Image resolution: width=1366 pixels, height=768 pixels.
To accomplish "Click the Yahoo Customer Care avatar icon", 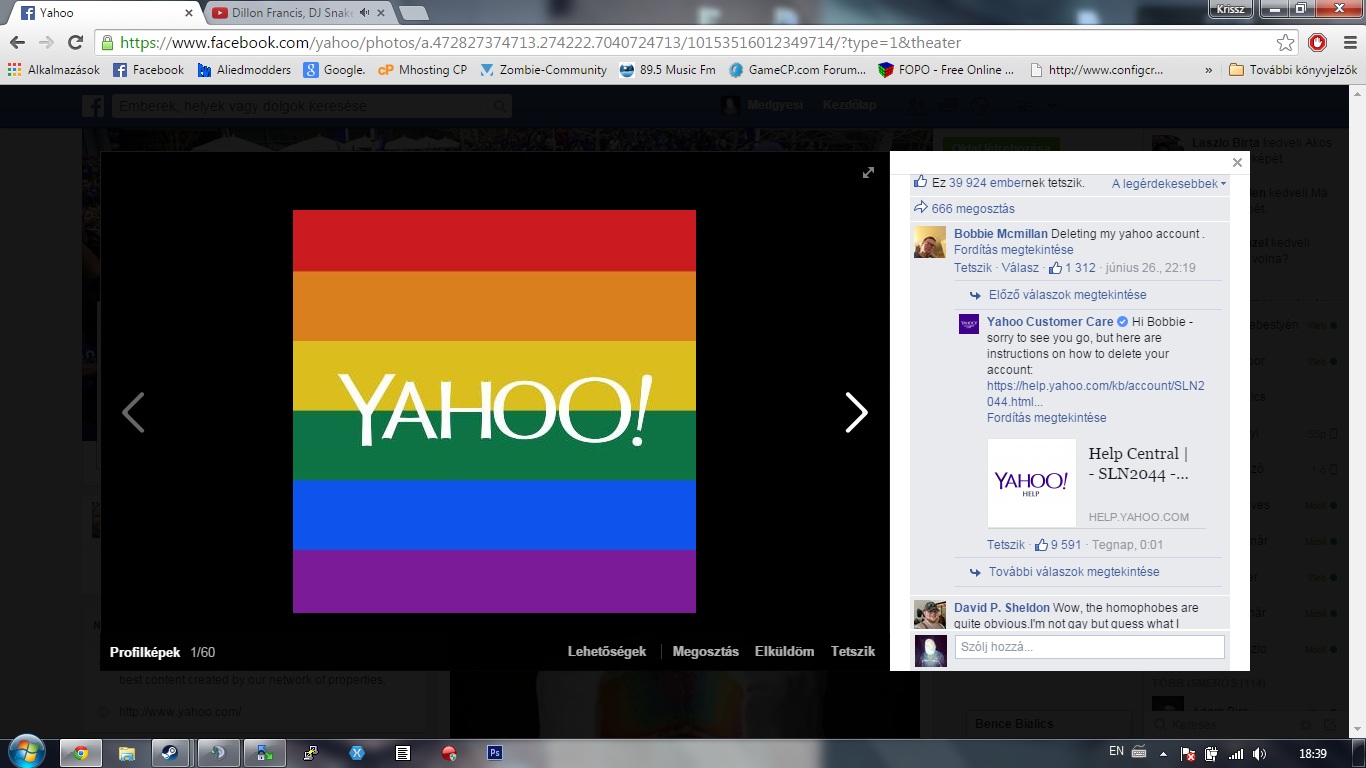I will click(969, 324).
